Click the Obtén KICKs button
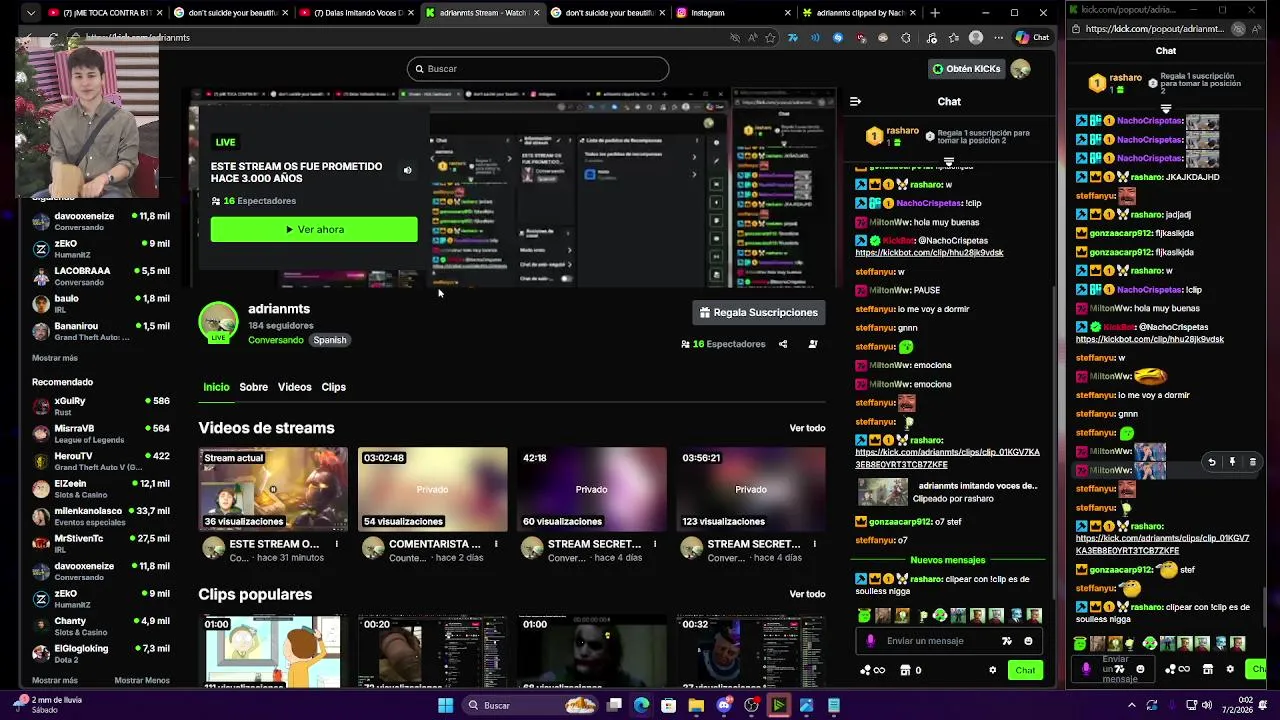 (x=966, y=69)
